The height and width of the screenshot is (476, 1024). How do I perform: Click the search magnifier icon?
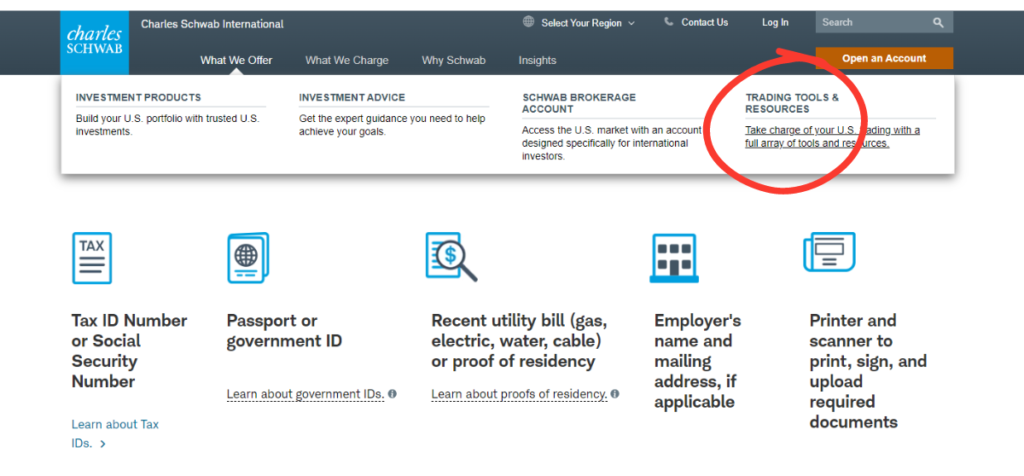(x=938, y=22)
